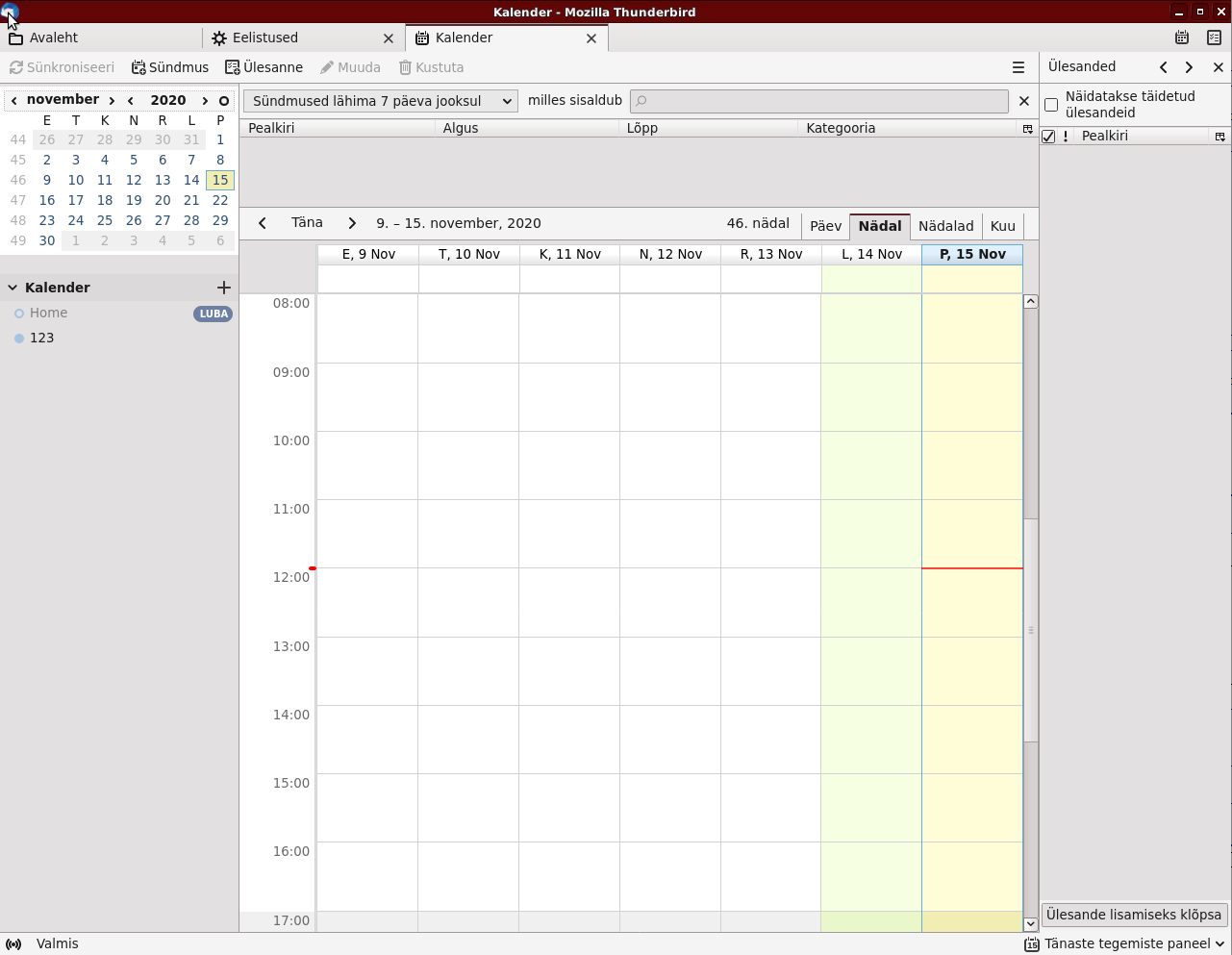
Task: Add a new calendar with plus icon
Action: click(224, 288)
